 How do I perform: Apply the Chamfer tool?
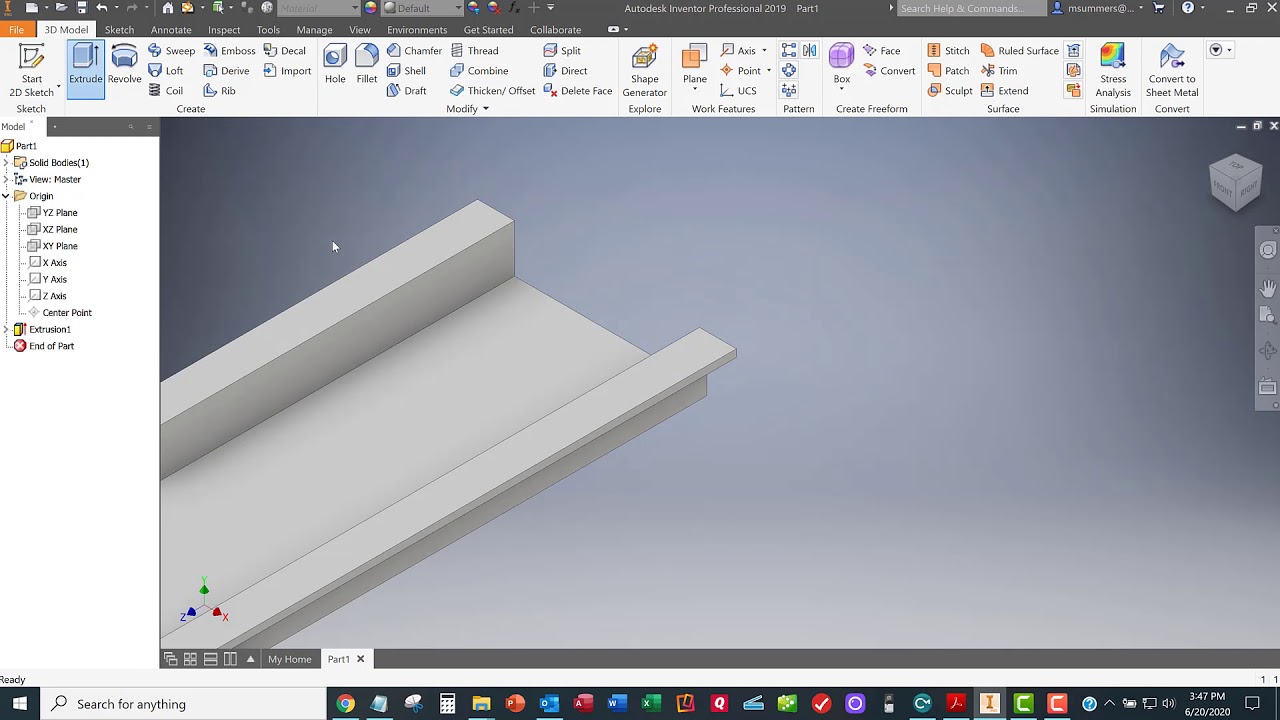pos(414,51)
